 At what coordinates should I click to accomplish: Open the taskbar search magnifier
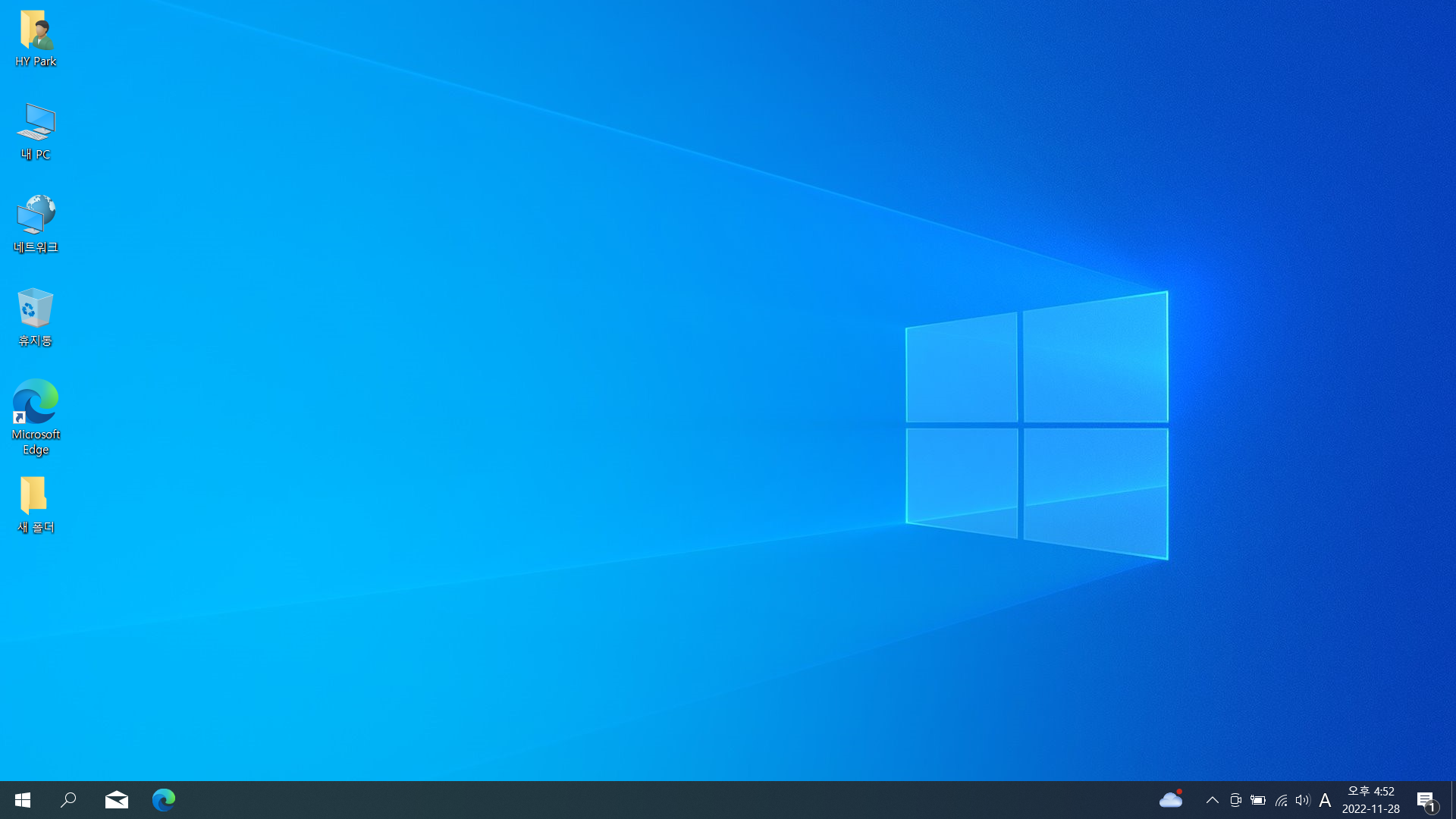68,800
